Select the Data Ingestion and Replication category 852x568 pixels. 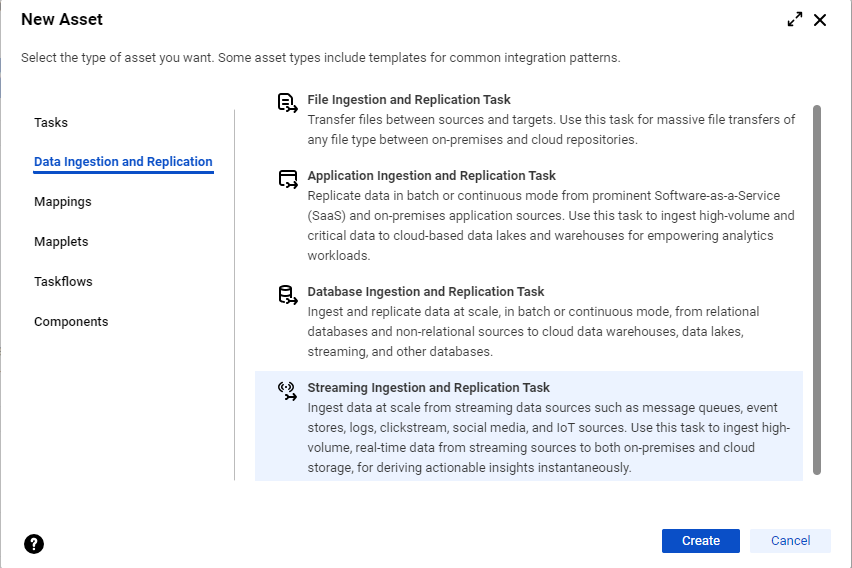coord(123,162)
